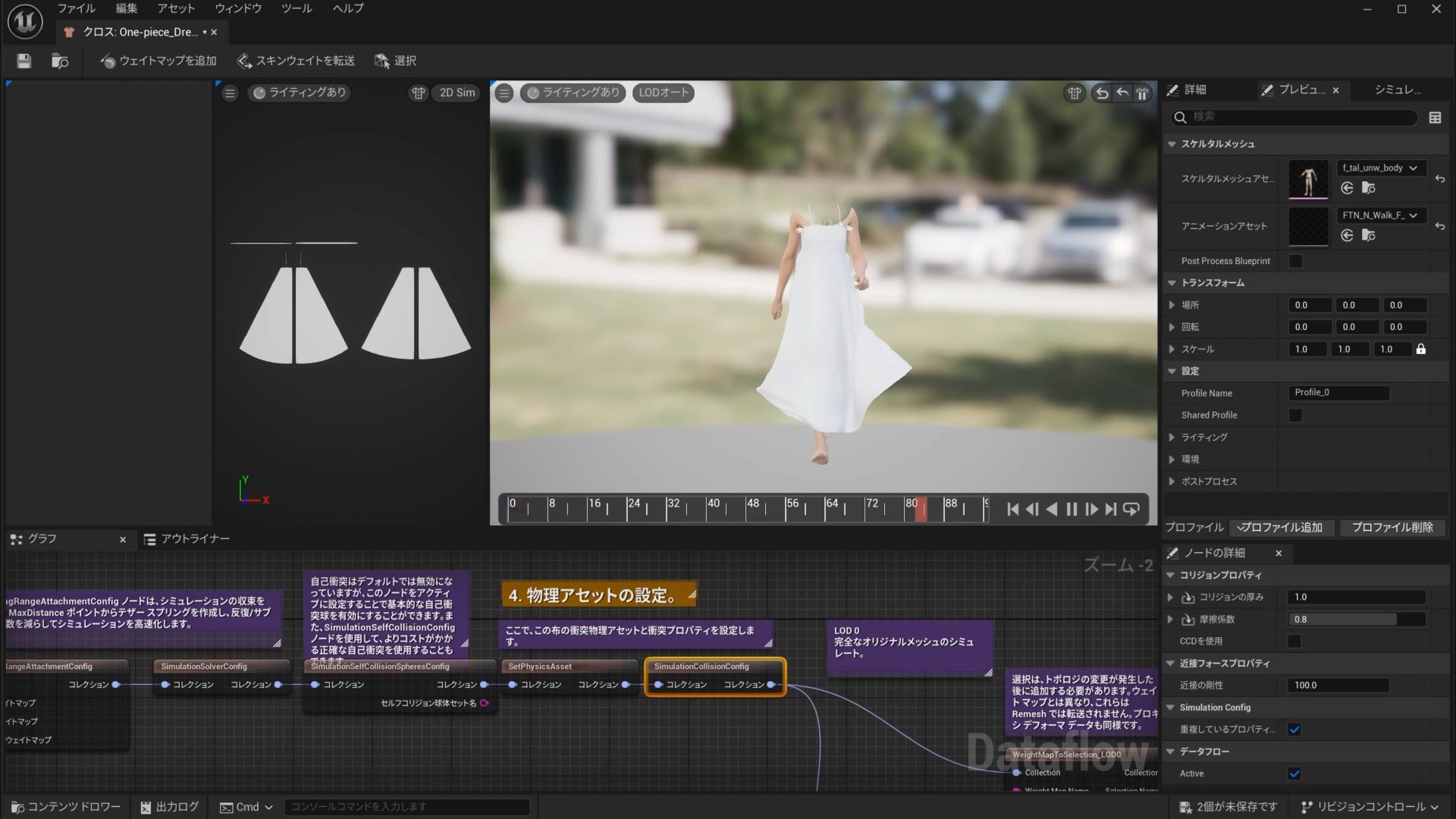Toggle the Shared Profile checkbox
The height and width of the screenshot is (819, 1456).
[1296, 415]
